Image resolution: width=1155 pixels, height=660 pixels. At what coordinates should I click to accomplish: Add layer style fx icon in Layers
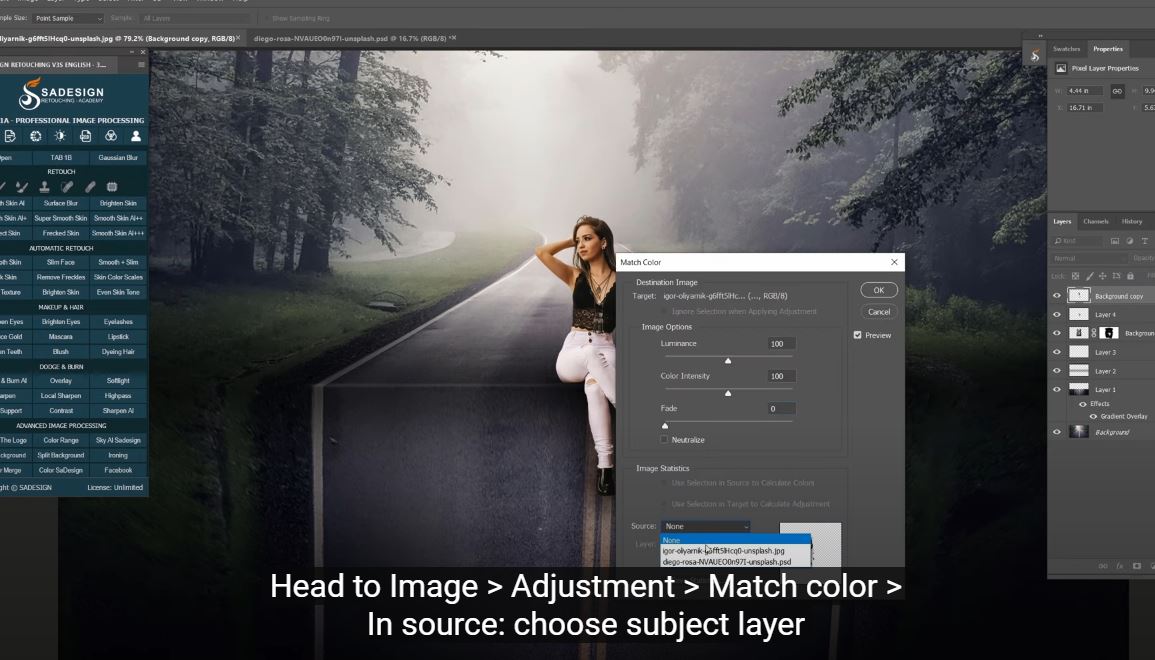tap(1120, 566)
